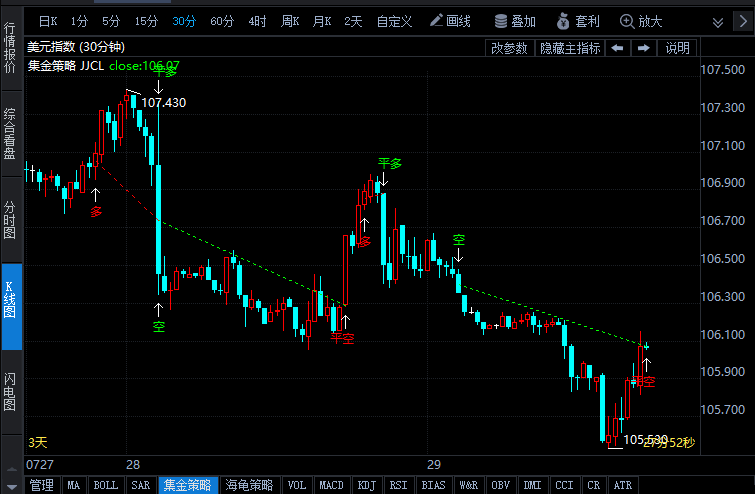This screenshot has width=755, height=494.
Task: Click the 0727 date label
Action: point(39,465)
